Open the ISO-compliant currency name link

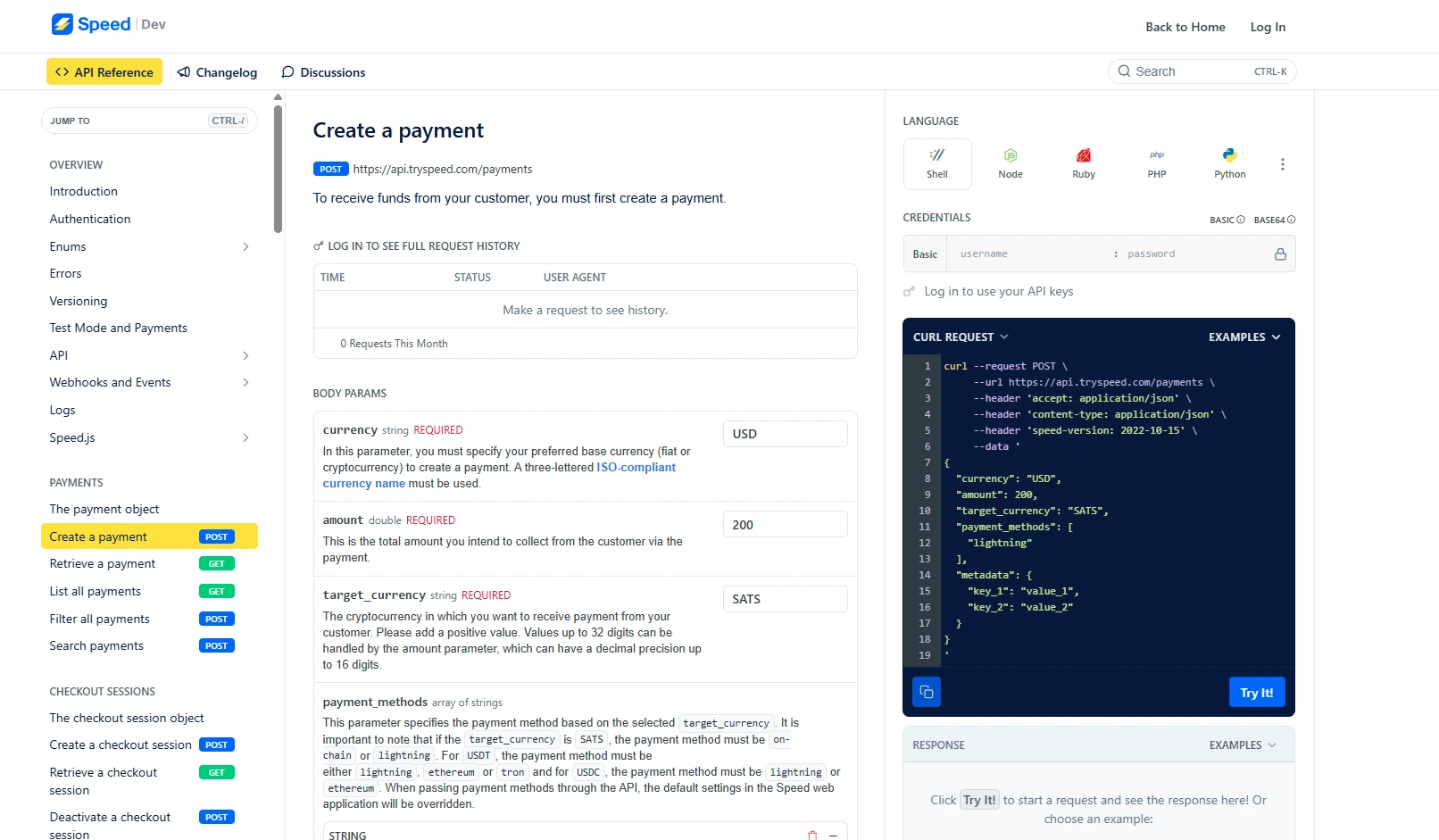click(x=636, y=468)
